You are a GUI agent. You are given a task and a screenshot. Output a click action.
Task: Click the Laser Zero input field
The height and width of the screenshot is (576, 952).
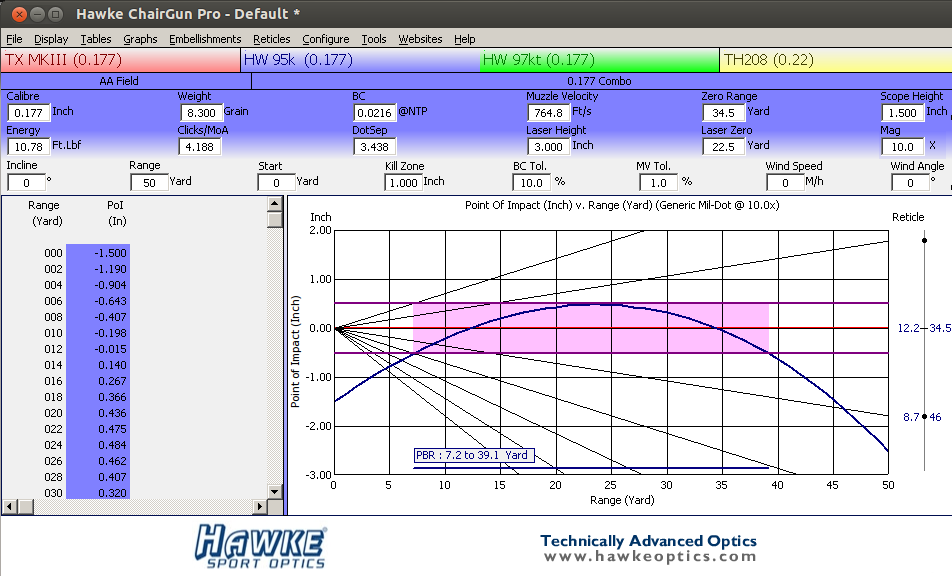[724, 147]
